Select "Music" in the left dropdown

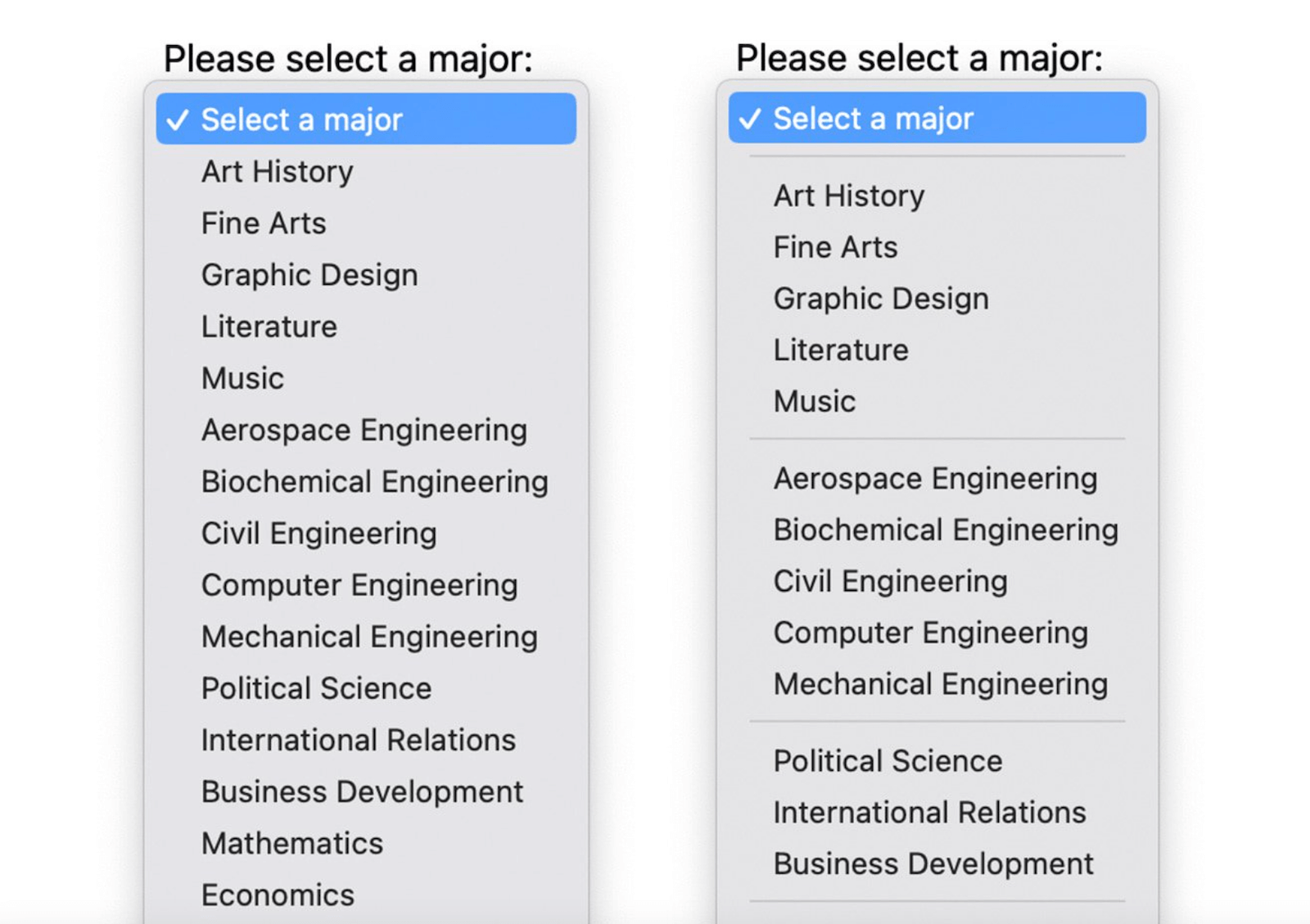point(241,378)
